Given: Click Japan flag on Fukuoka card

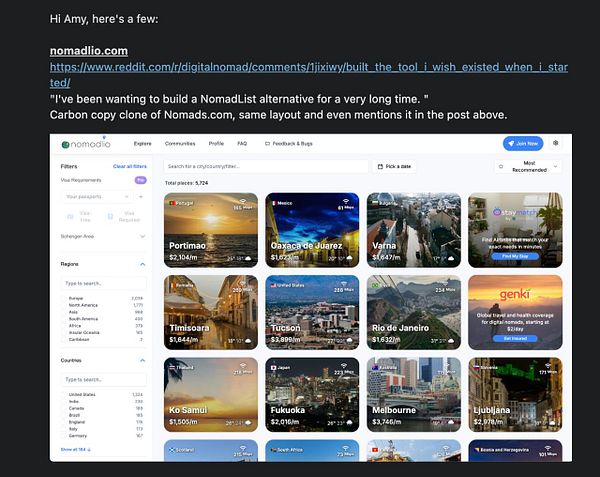Looking at the screenshot, I should pos(274,368).
